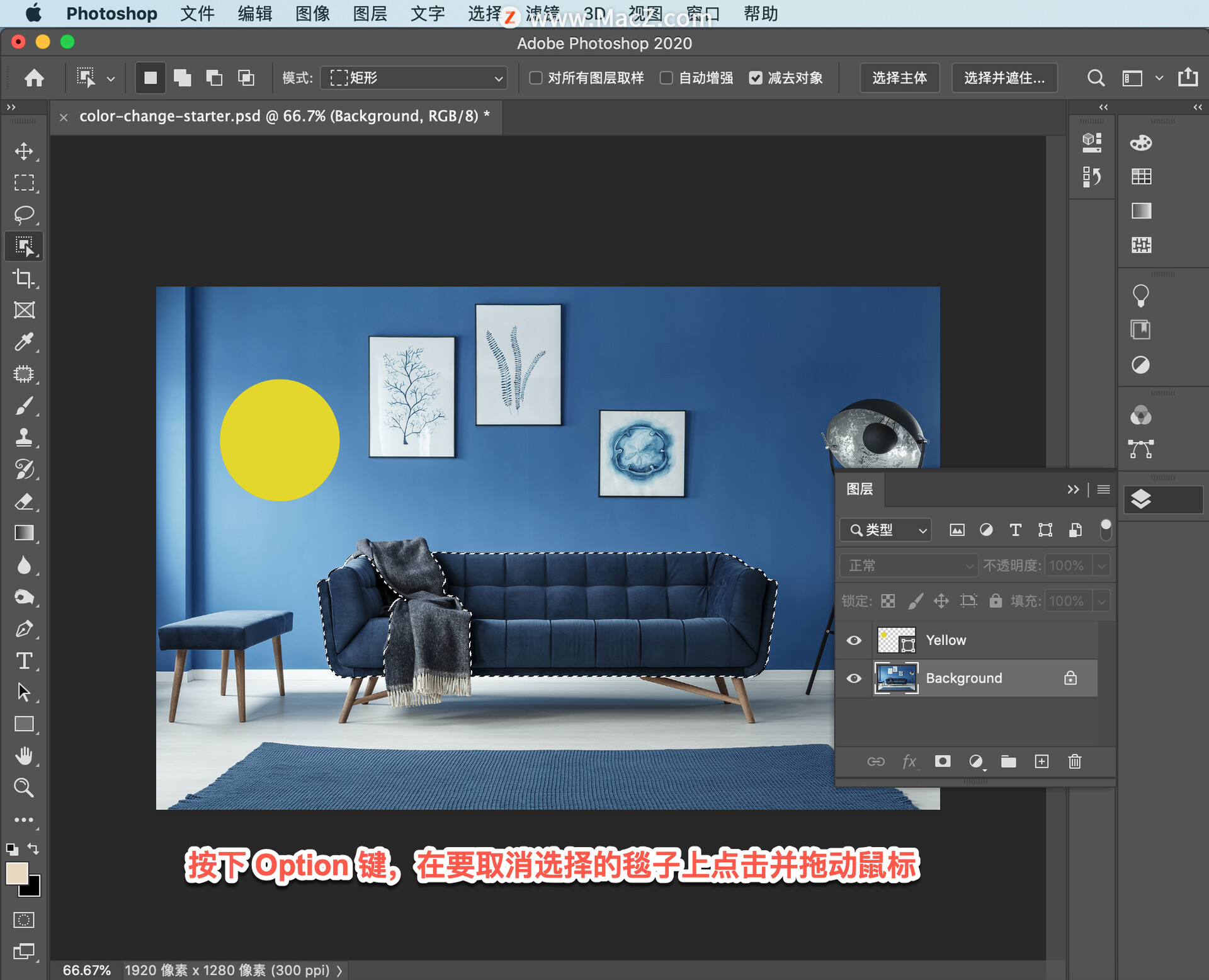Enable the Auto-Enhance checkbox
The height and width of the screenshot is (980, 1209).
(666, 78)
